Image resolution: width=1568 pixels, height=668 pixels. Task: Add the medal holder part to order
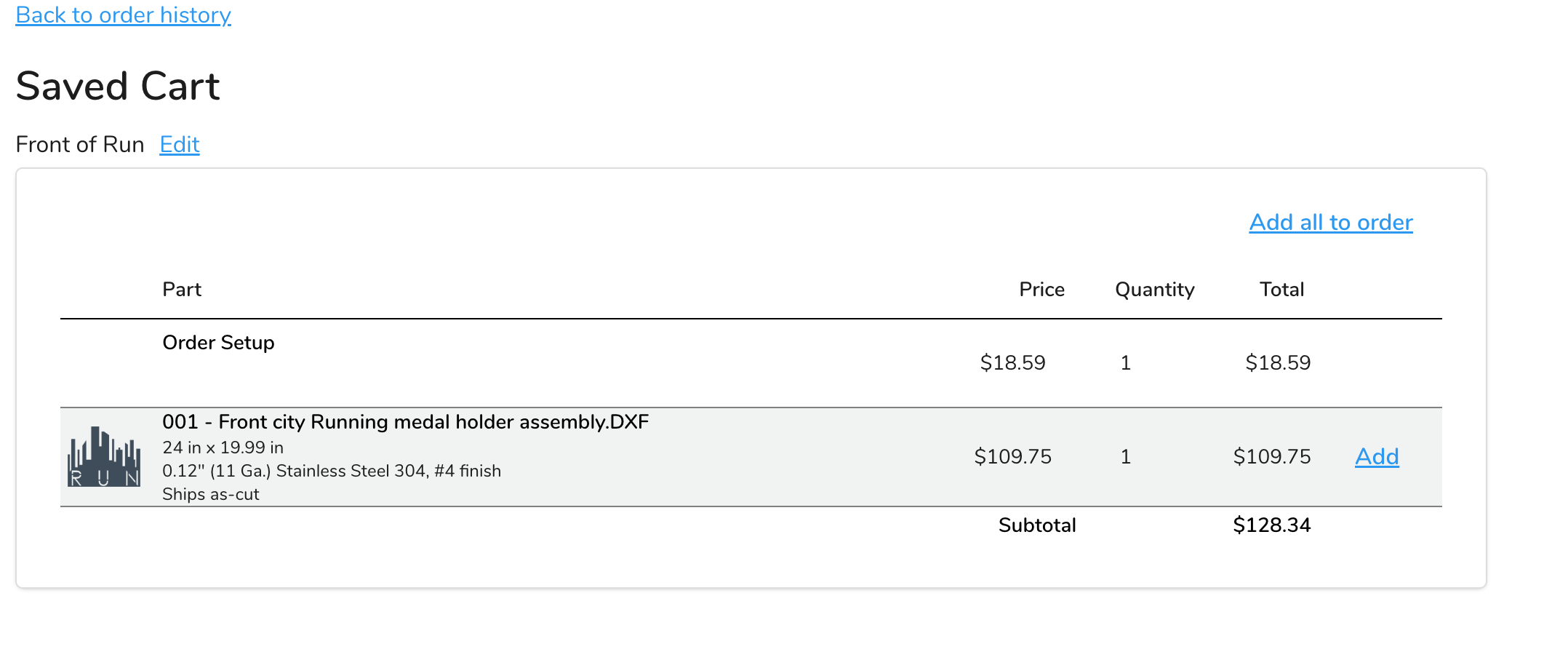tap(1377, 456)
